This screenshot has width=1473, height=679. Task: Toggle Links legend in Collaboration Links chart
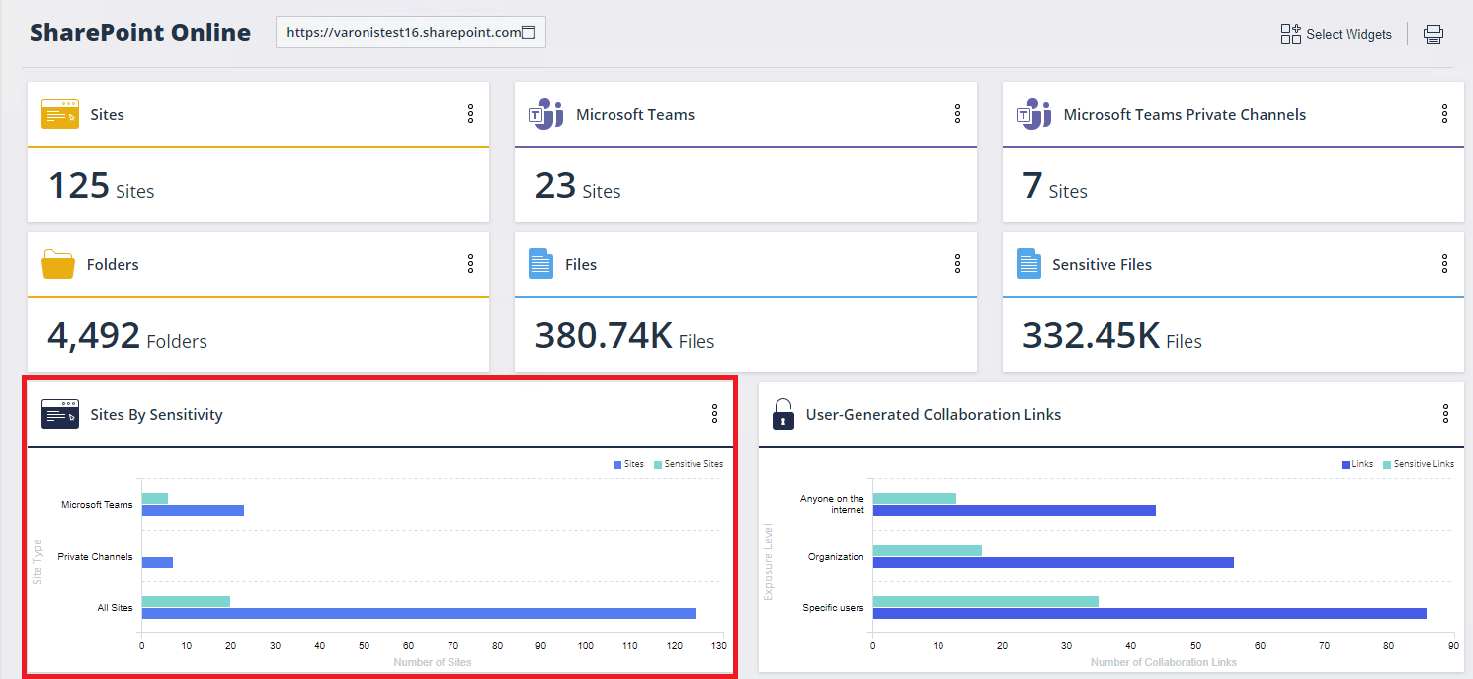(x=1358, y=464)
